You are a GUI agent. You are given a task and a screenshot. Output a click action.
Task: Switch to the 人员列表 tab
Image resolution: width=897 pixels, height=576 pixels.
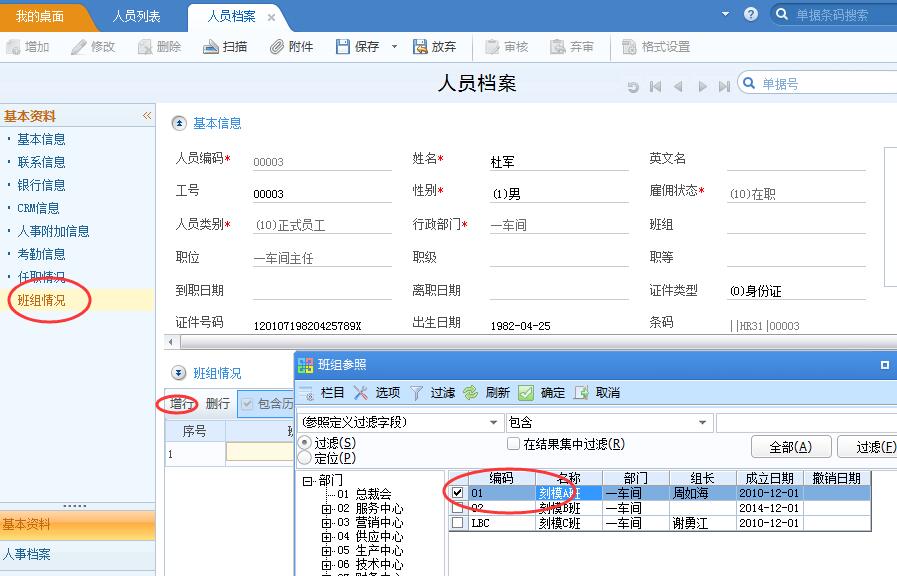pos(136,17)
